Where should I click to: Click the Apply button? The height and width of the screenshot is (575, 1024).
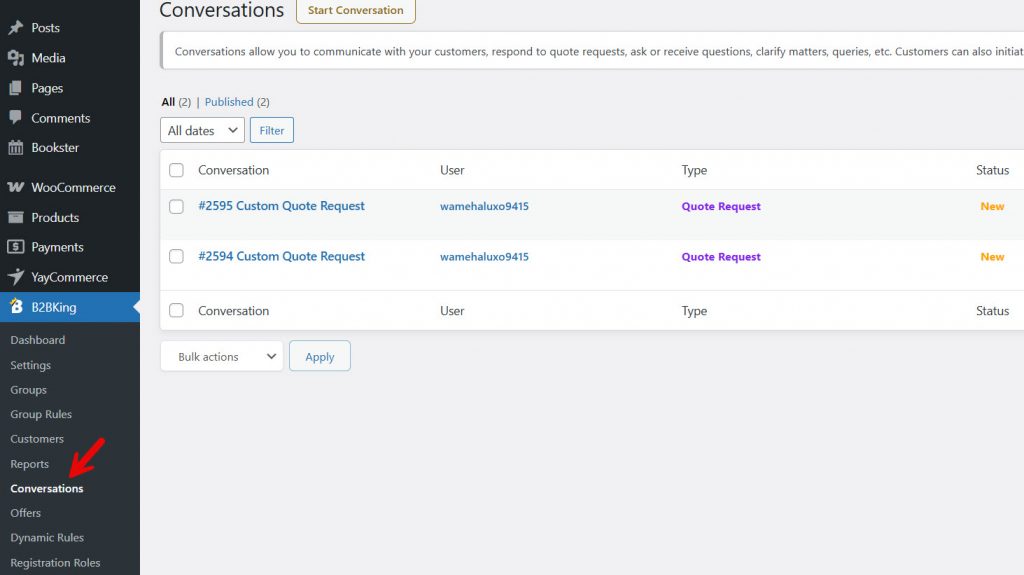tap(320, 356)
